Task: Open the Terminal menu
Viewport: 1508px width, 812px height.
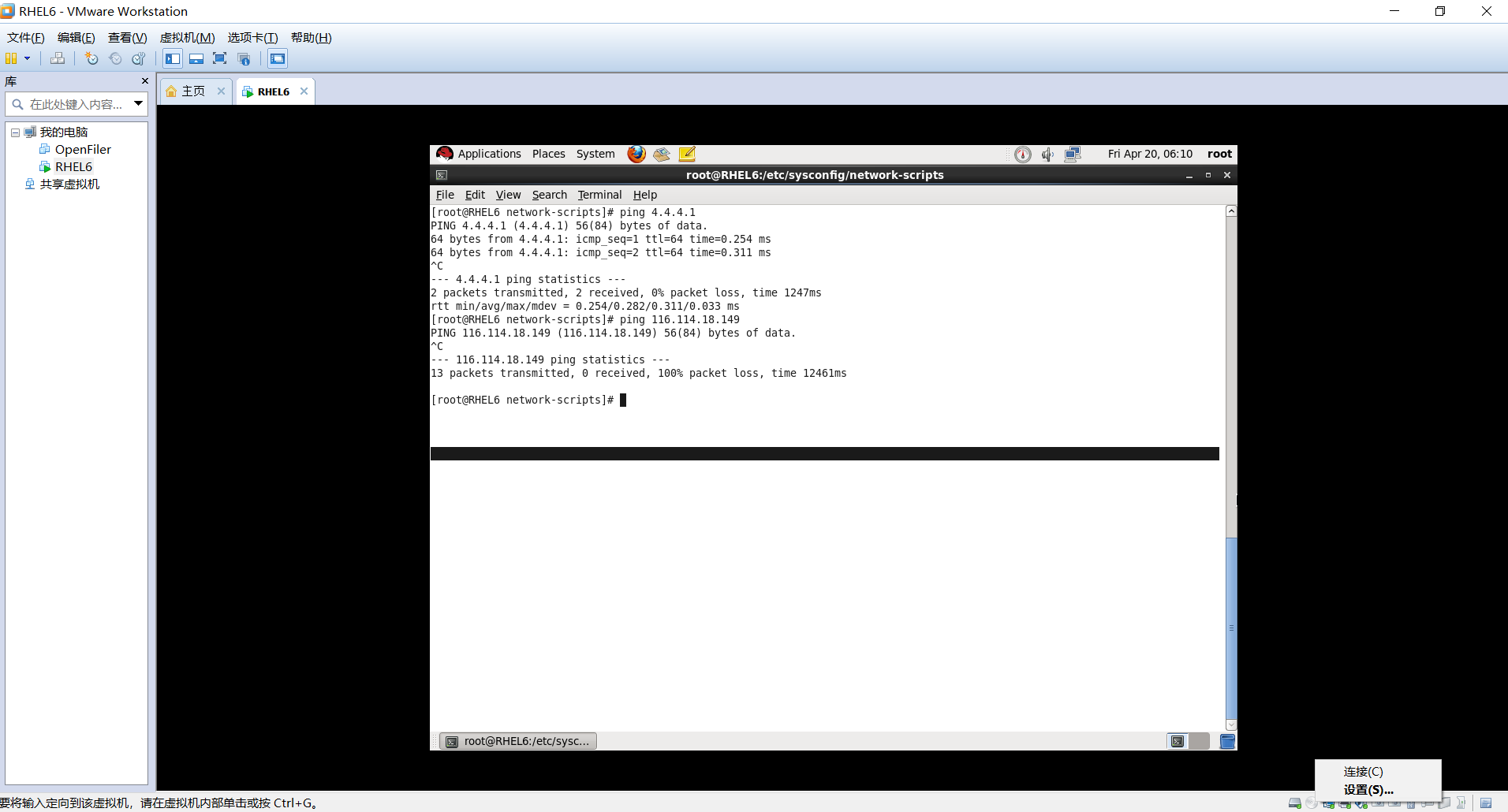Action: tap(599, 195)
